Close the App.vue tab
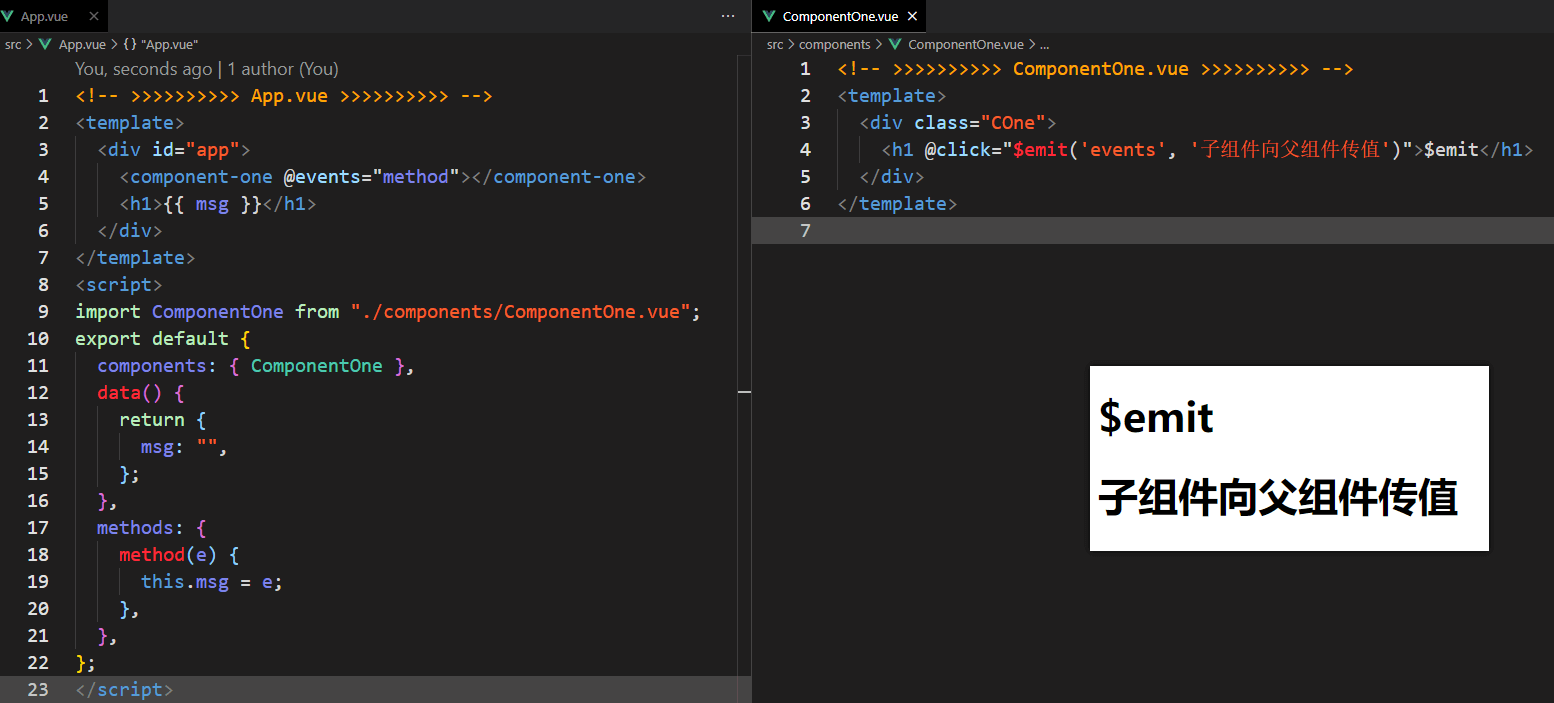1554x703 pixels. [x=94, y=16]
